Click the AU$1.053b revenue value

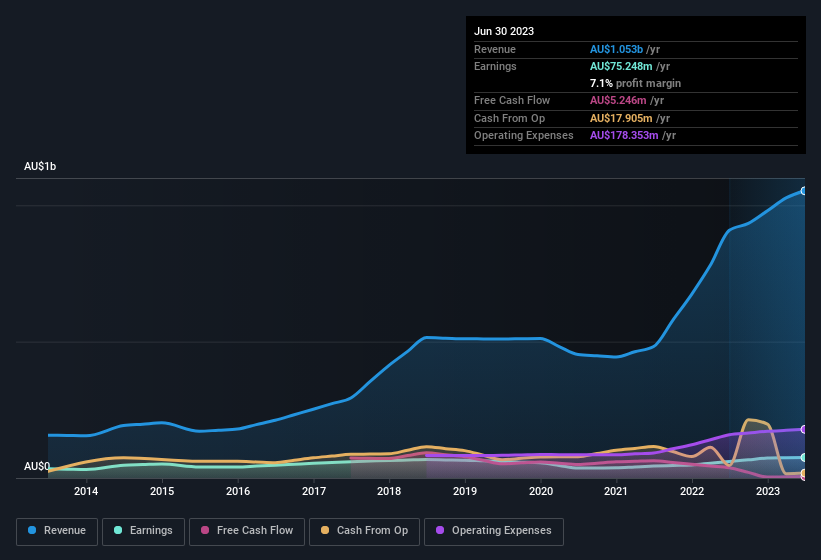pos(616,49)
